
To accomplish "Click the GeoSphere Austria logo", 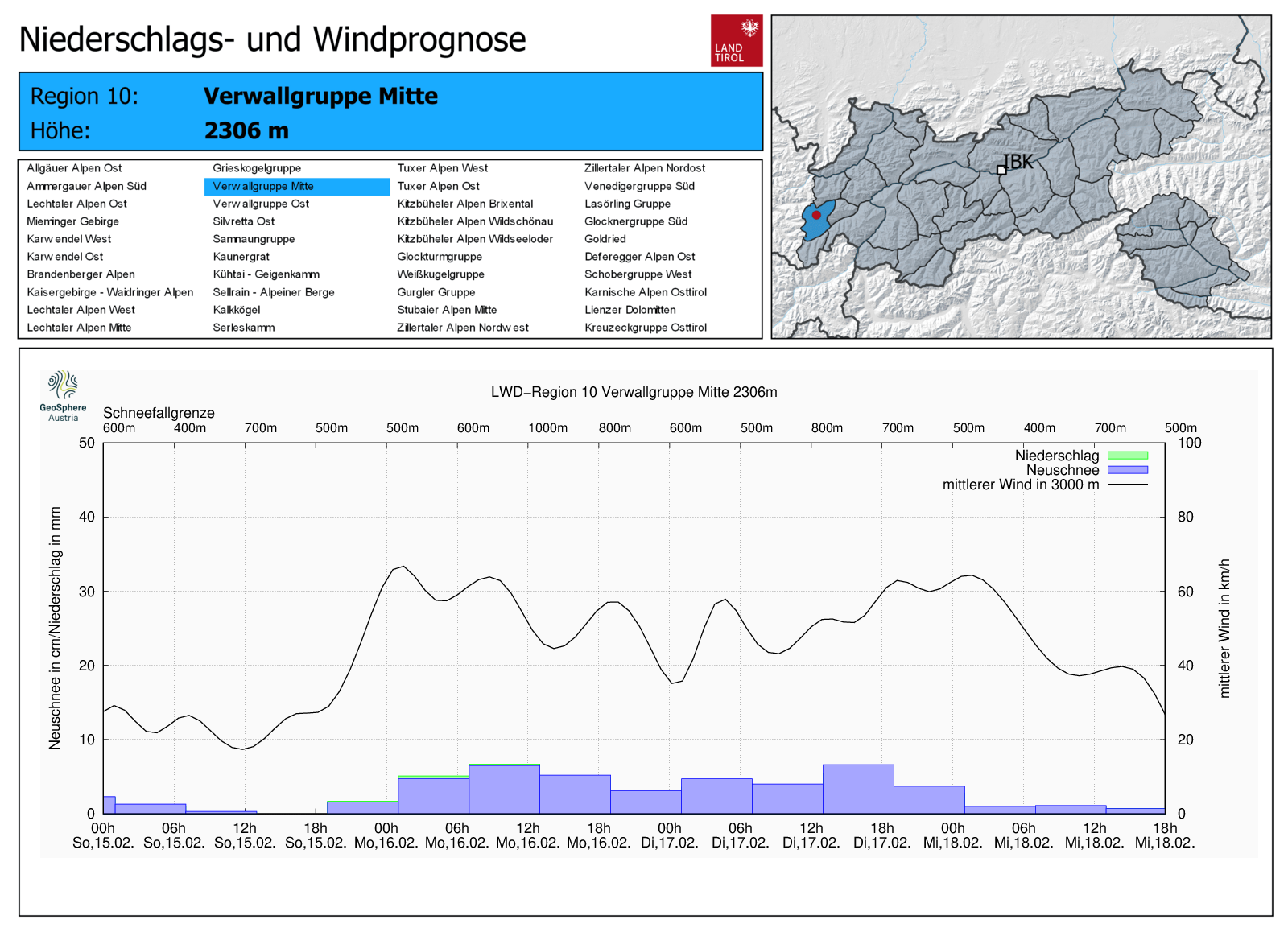I will [63, 395].
